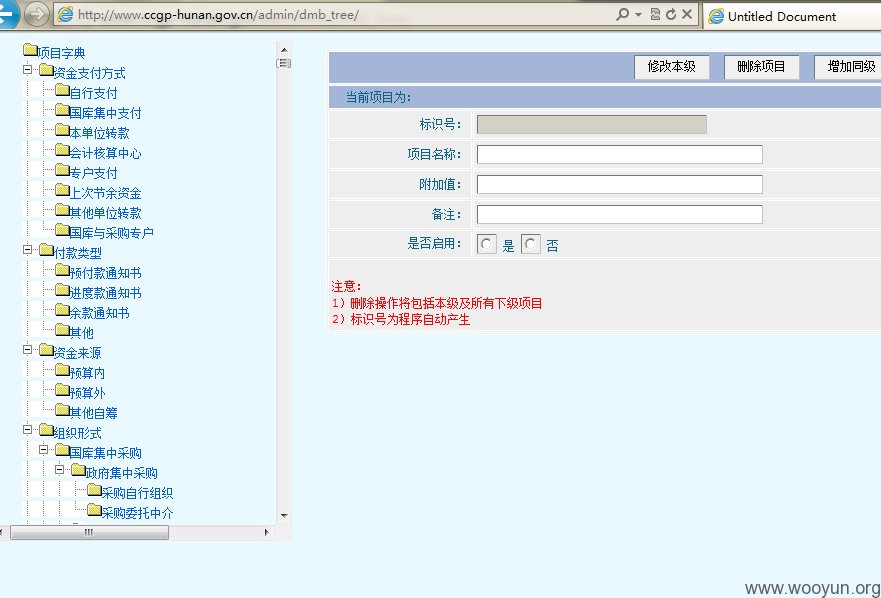Screen dimensions: 881x598
Task: Click the folder icon beside 采购自行组织
Action: (x=94, y=491)
